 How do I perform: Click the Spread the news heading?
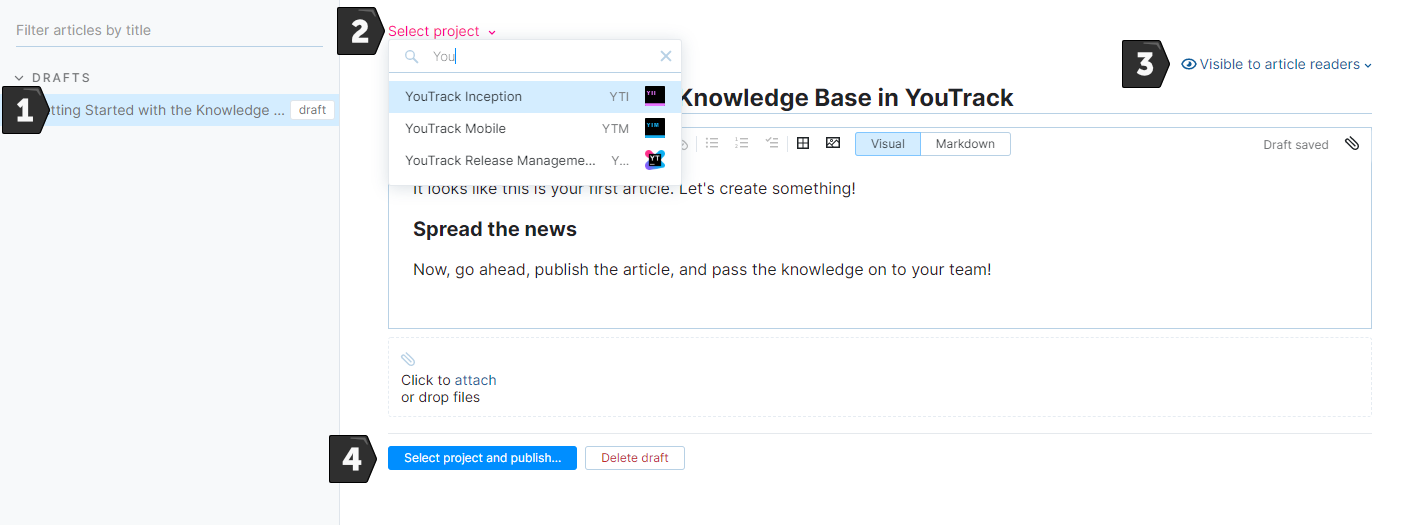pyautogui.click(x=495, y=229)
